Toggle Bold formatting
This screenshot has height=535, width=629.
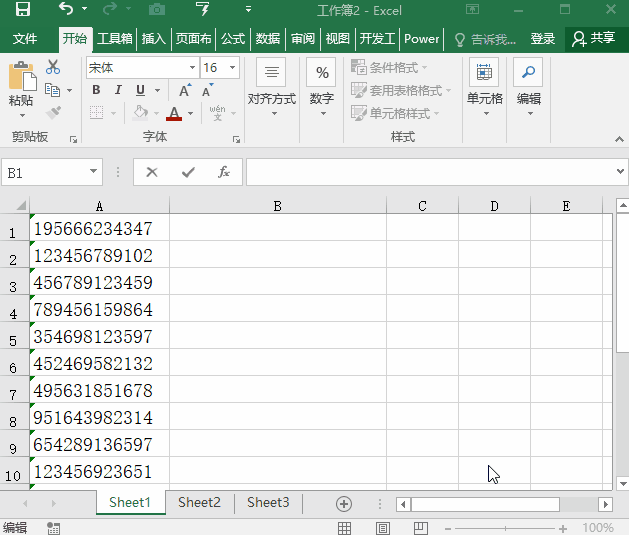coord(96,90)
